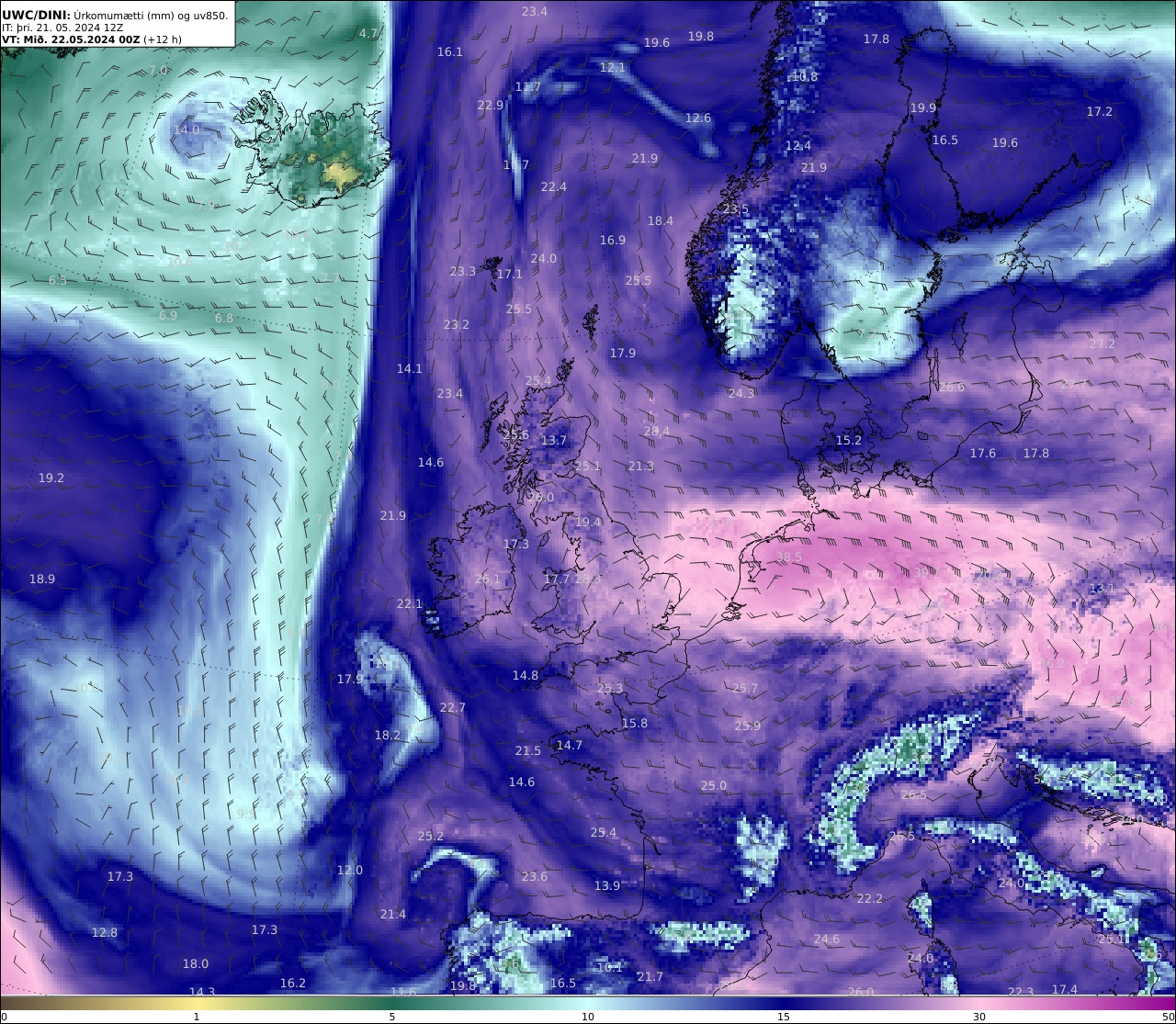Click the map value "18.4"
The height and width of the screenshot is (1024, 1176).
pyautogui.click(x=661, y=221)
